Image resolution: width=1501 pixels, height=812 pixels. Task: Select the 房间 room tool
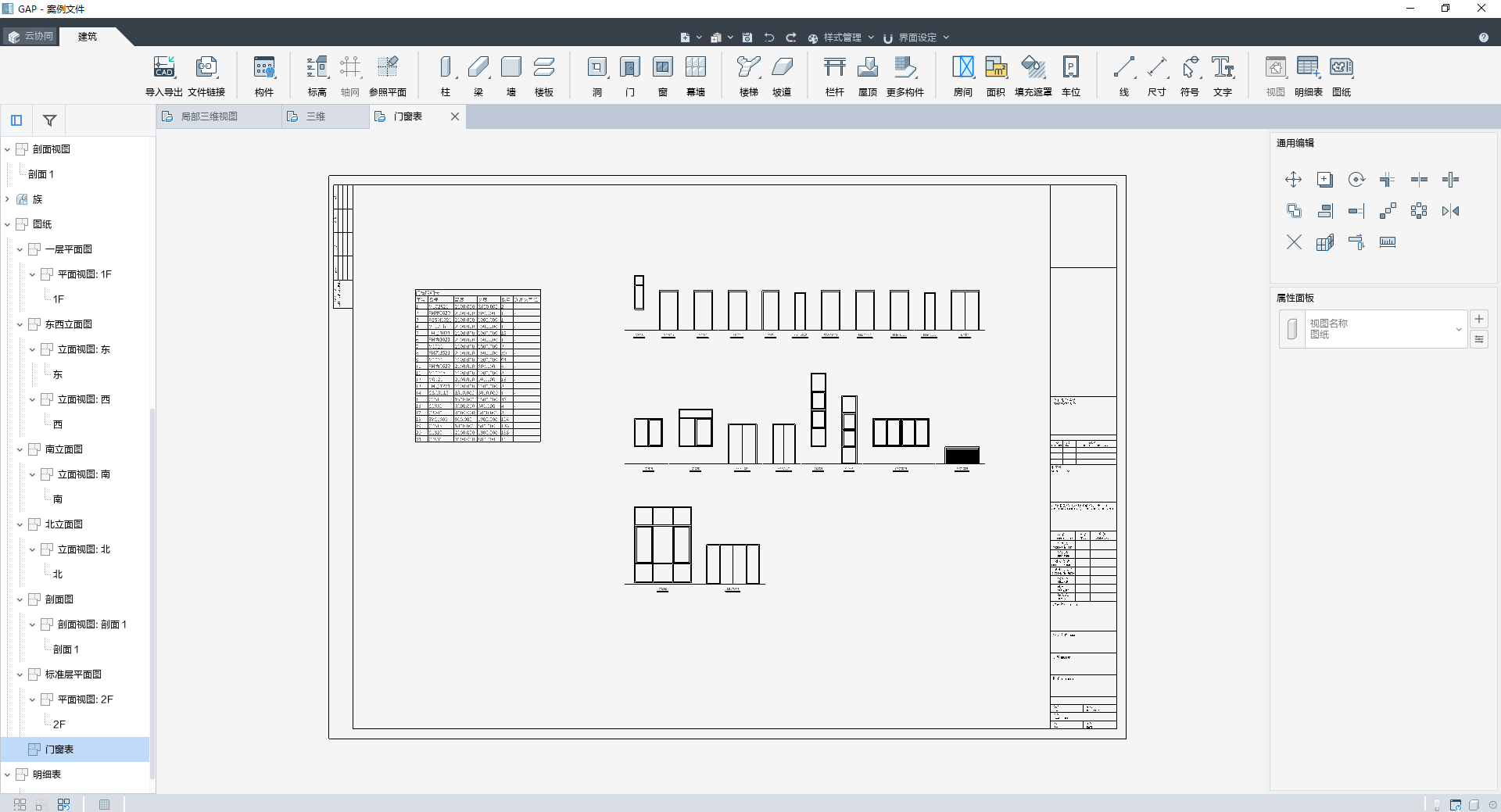[x=963, y=76]
